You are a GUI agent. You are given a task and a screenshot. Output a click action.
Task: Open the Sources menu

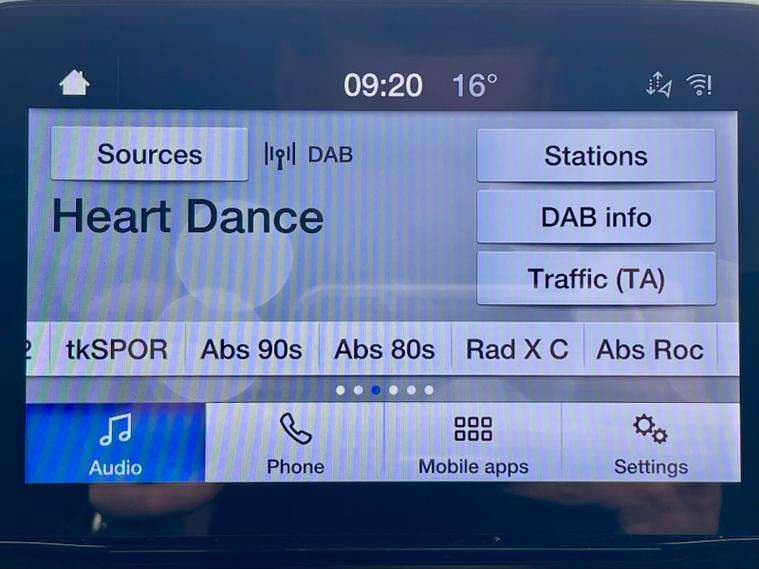(150, 154)
